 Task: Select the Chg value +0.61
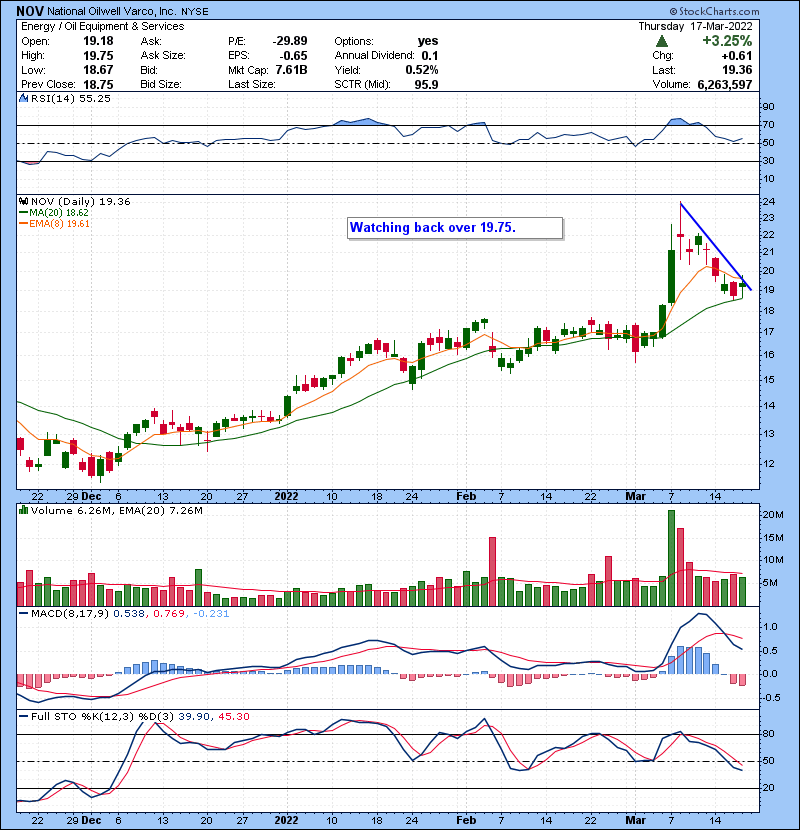click(x=736, y=56)
